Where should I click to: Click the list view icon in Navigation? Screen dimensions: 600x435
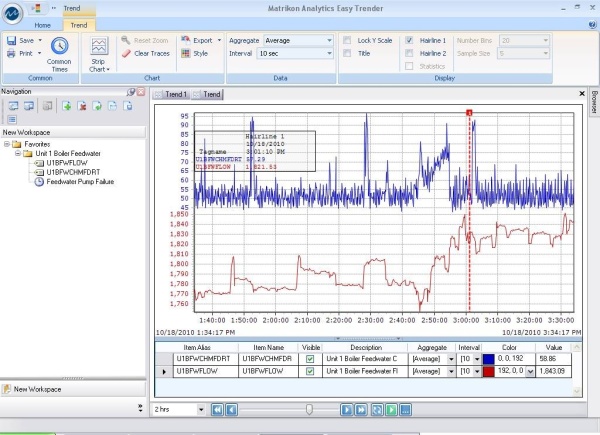coord(12,120)
